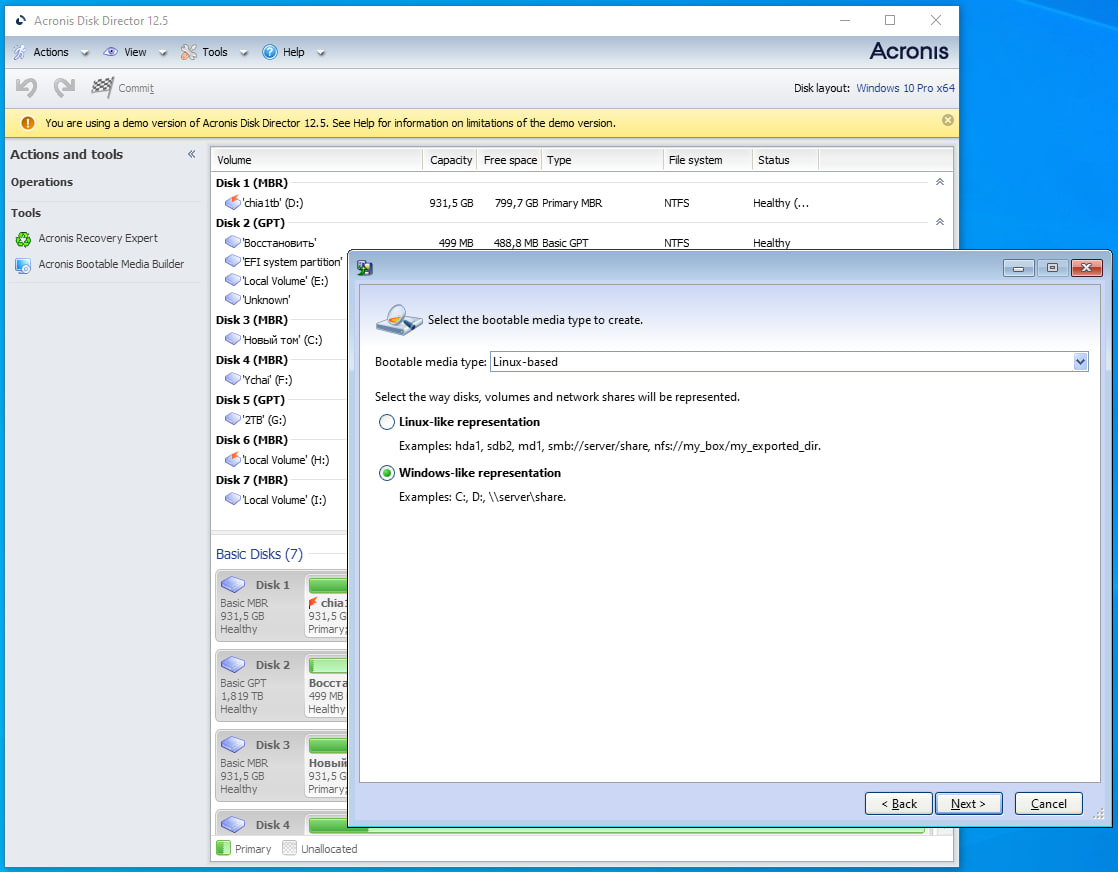Click volume icon of '2TB' (G:)
This screenshot has width=1118, height=872.
232,419
